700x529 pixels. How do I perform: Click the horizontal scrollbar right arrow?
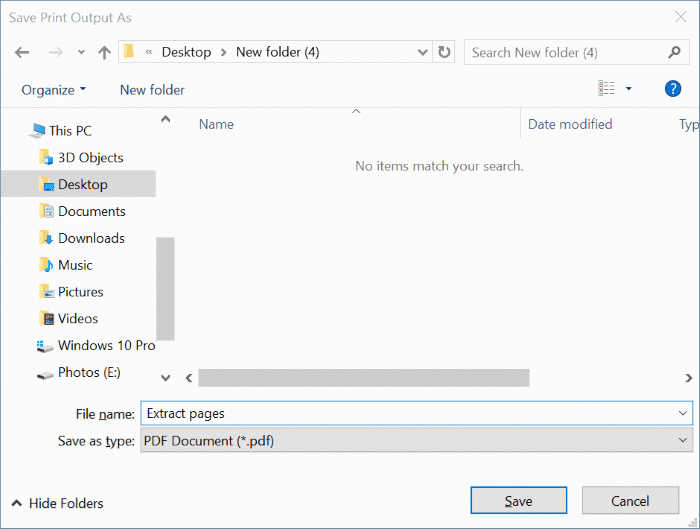(688, 378)
